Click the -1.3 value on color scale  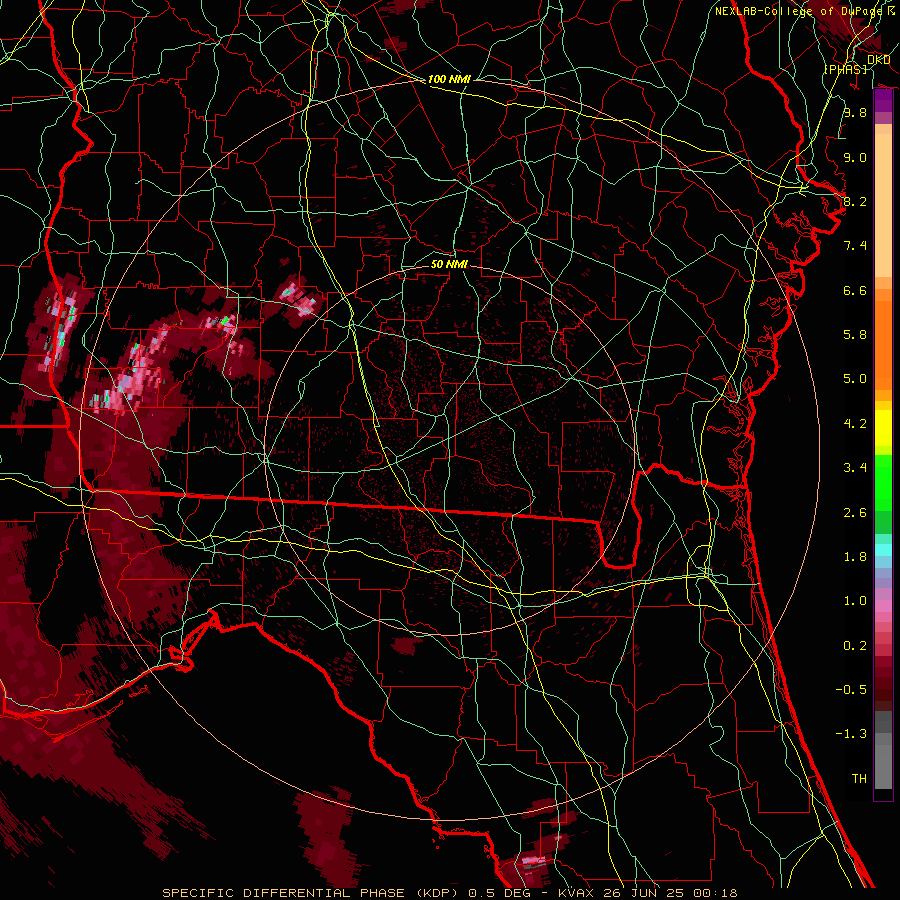pos(851,734)
